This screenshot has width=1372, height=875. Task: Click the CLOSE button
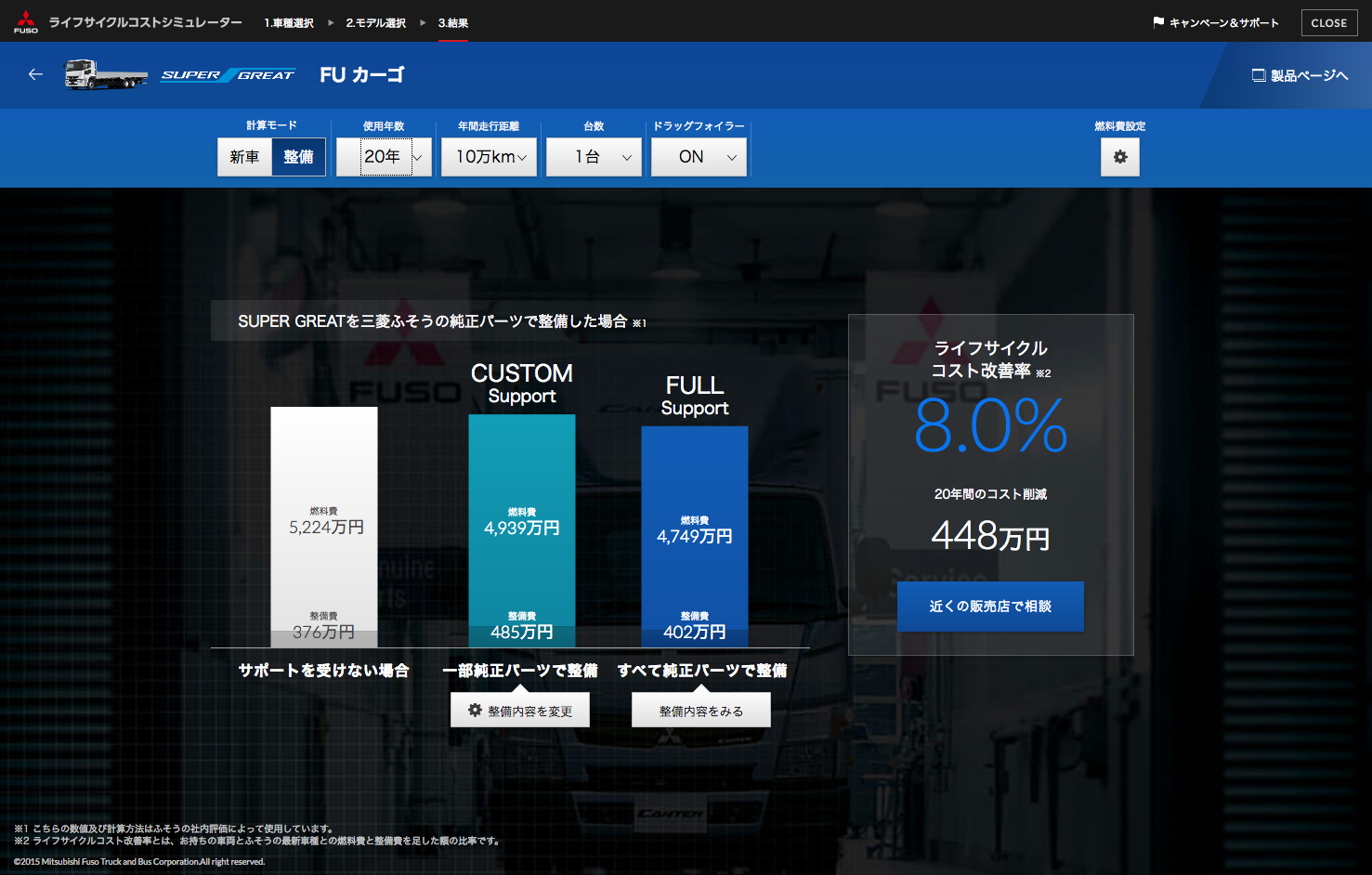click(1329, 22)
